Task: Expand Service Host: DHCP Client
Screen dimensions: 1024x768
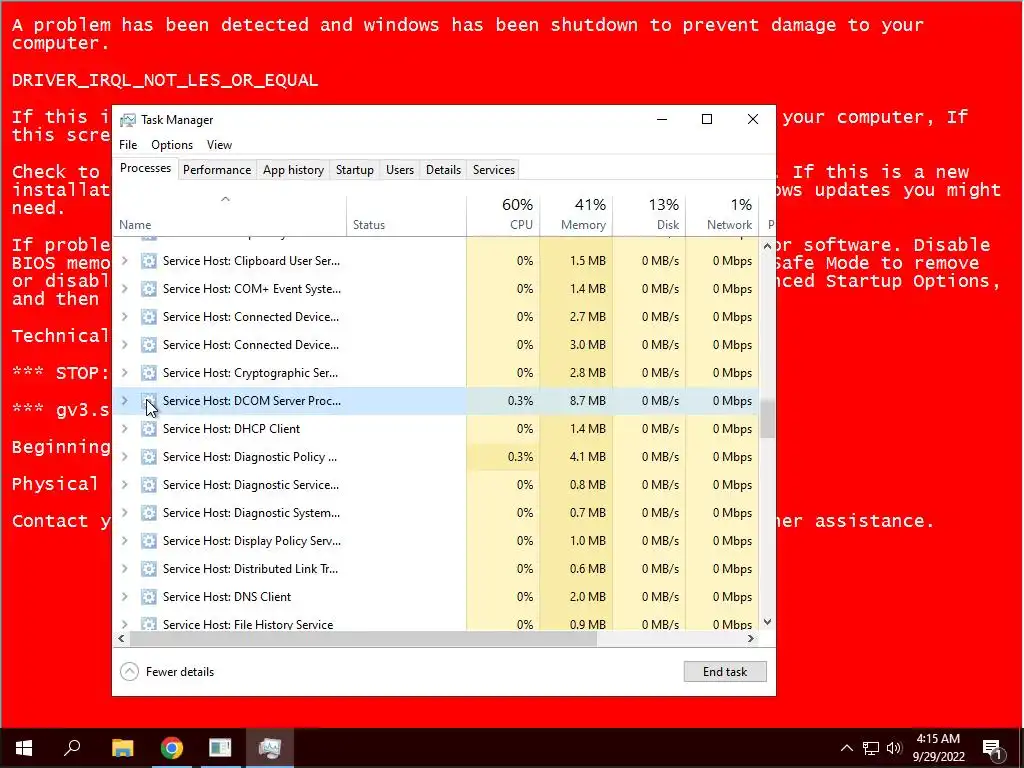Action: 125,429
